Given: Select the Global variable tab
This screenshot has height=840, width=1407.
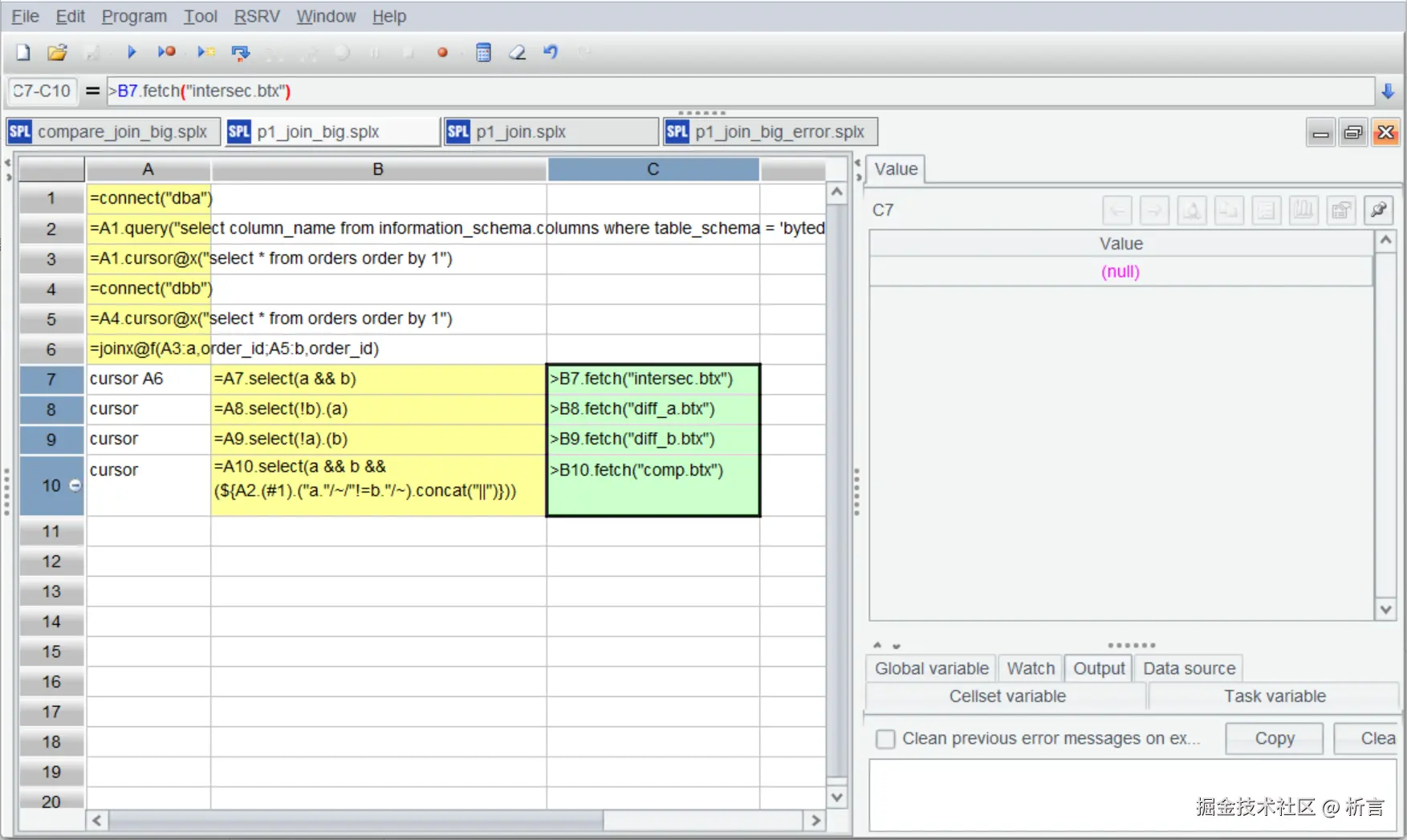Looking at the screenshot, I should [x=931, y=668].
